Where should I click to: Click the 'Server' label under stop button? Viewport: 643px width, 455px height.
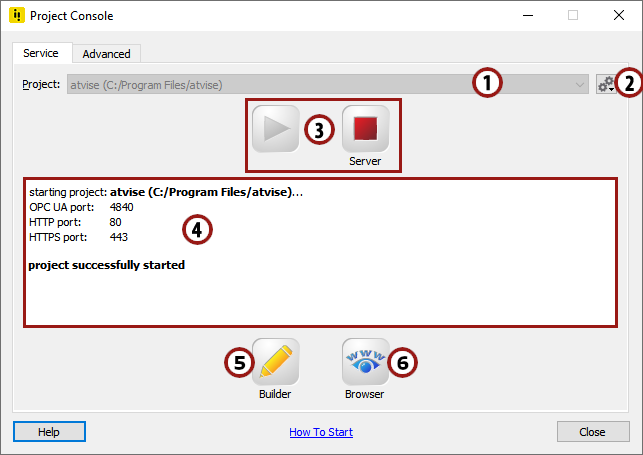click(x=365, y=161)
